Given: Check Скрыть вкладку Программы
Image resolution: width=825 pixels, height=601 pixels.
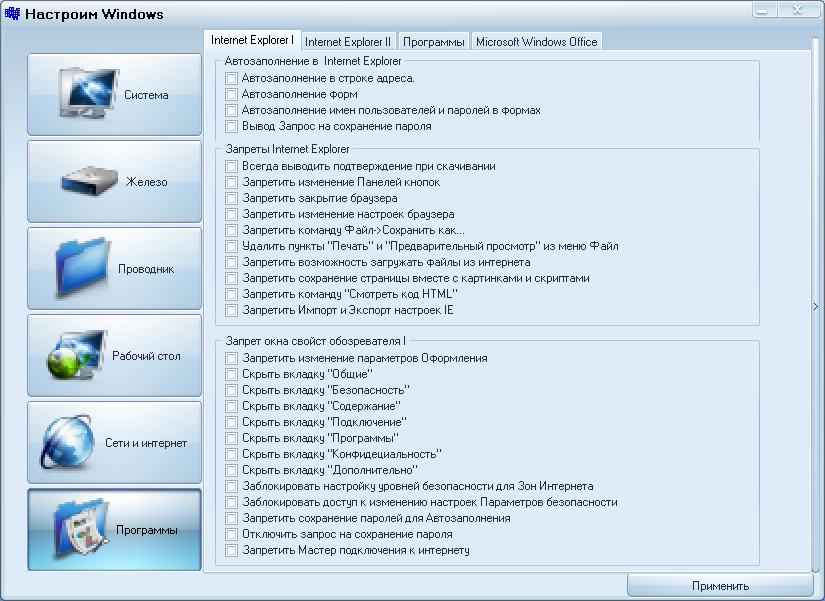Looking at the screenshot, I should (x=231, y=438).
